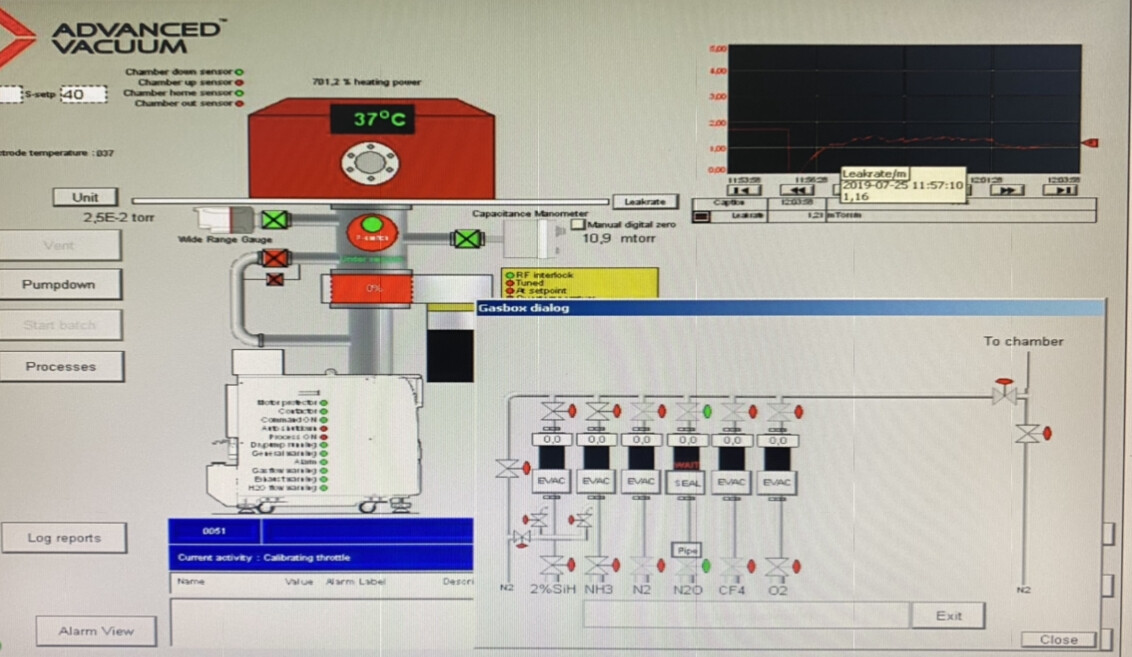Click the 0,0 flow field on 2%SiH line
The height and width of the screenshot is (657, 1132).
(552, 440)
